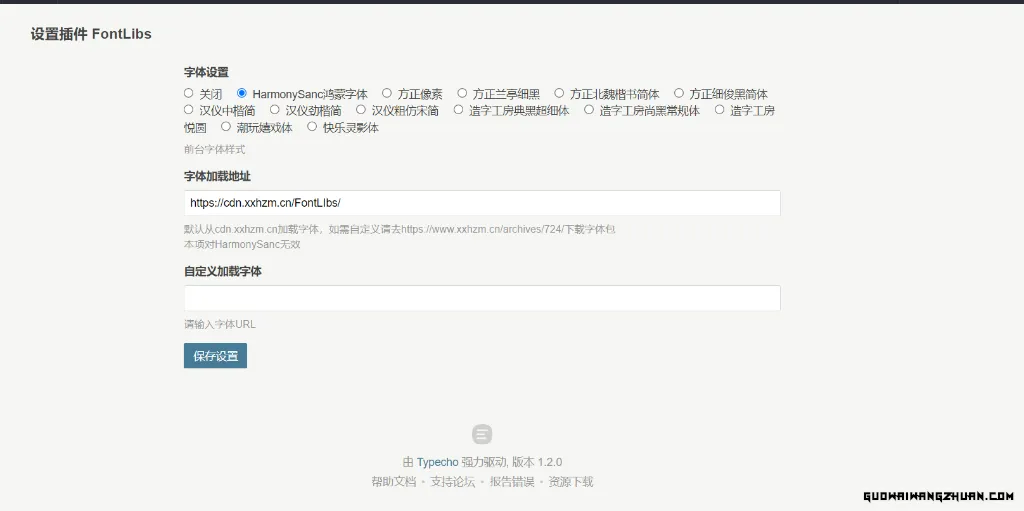Focus the 自定义加载字体 input field
This screenshot has width=1024, height=511.
[482, 298]
